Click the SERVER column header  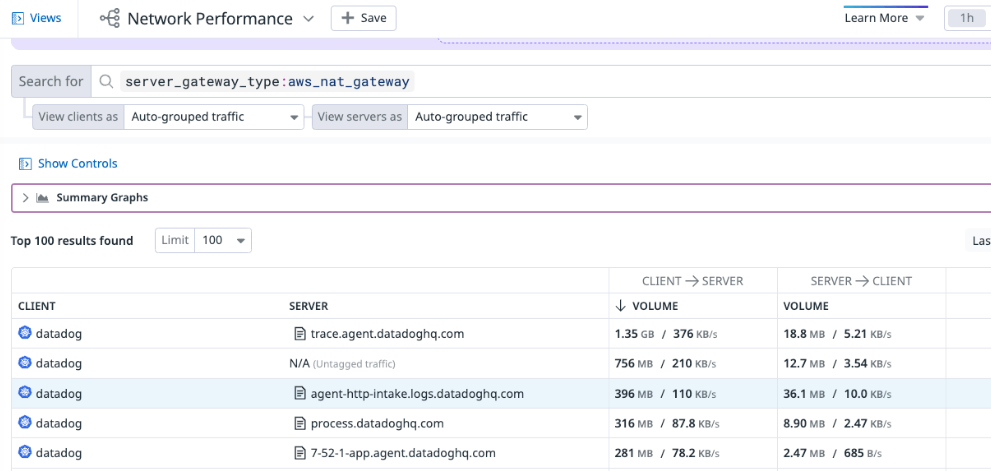tap(308, 307)
